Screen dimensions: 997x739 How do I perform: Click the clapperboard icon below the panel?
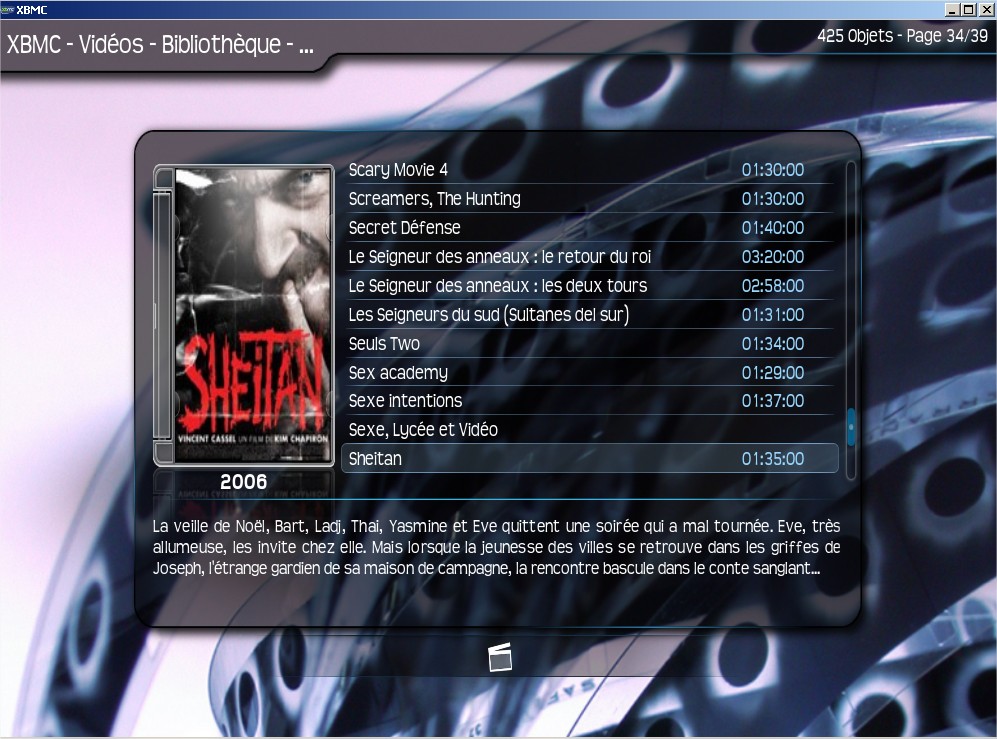click(x=499, y=657)
